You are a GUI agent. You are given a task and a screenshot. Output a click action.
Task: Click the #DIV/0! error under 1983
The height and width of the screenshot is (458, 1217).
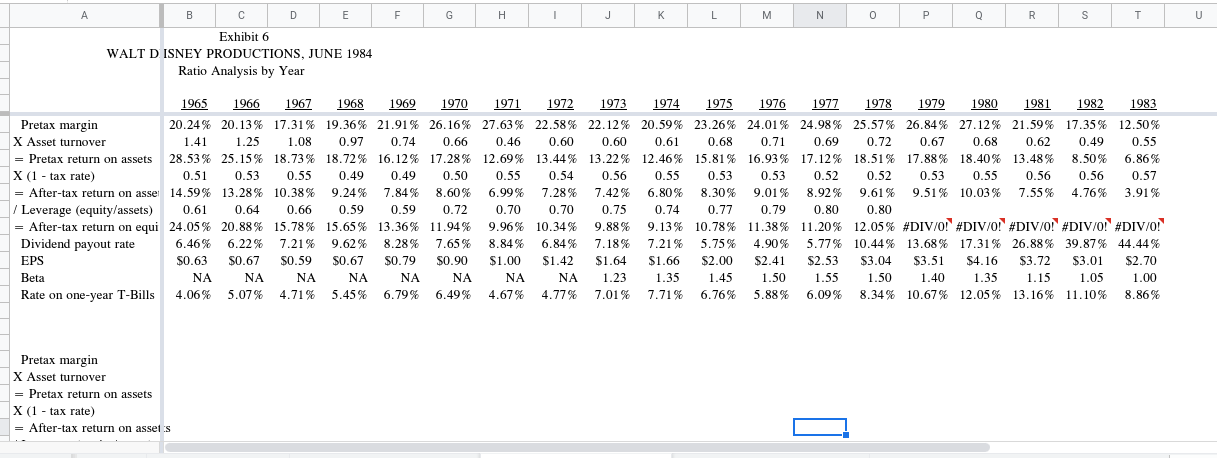[x=1139, y=227]
